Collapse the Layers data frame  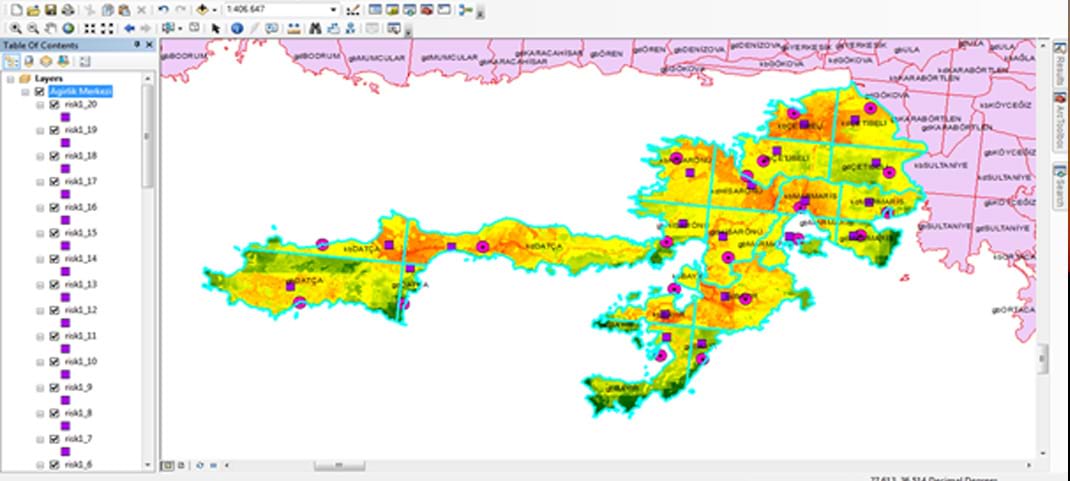pyautogui.click(x=10, y=78)
